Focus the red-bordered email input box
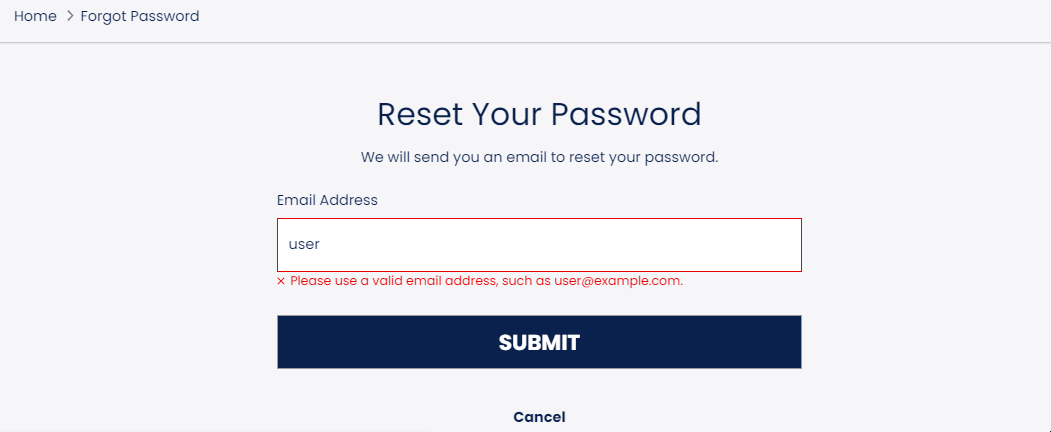 tap(539, 244)
